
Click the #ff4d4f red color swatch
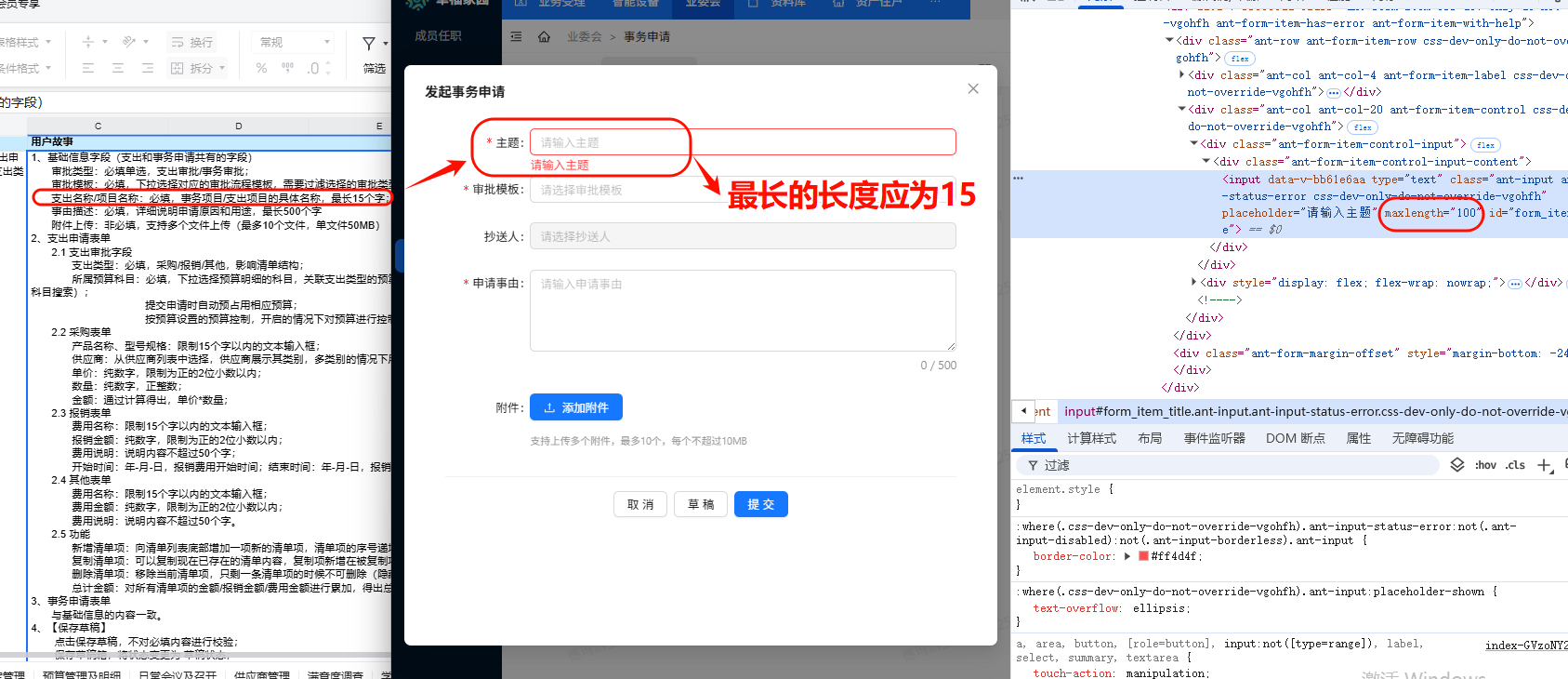[x=1143, y=556]
